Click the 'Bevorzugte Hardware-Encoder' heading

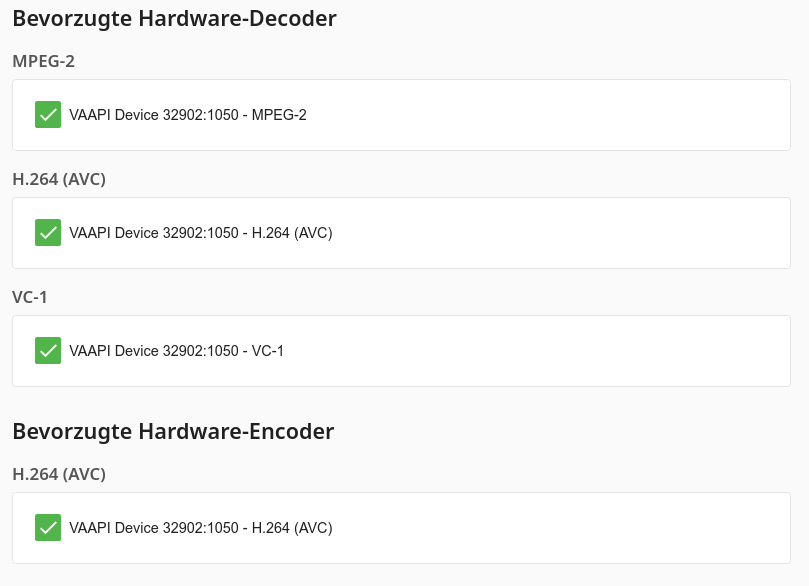pos(173,432)
